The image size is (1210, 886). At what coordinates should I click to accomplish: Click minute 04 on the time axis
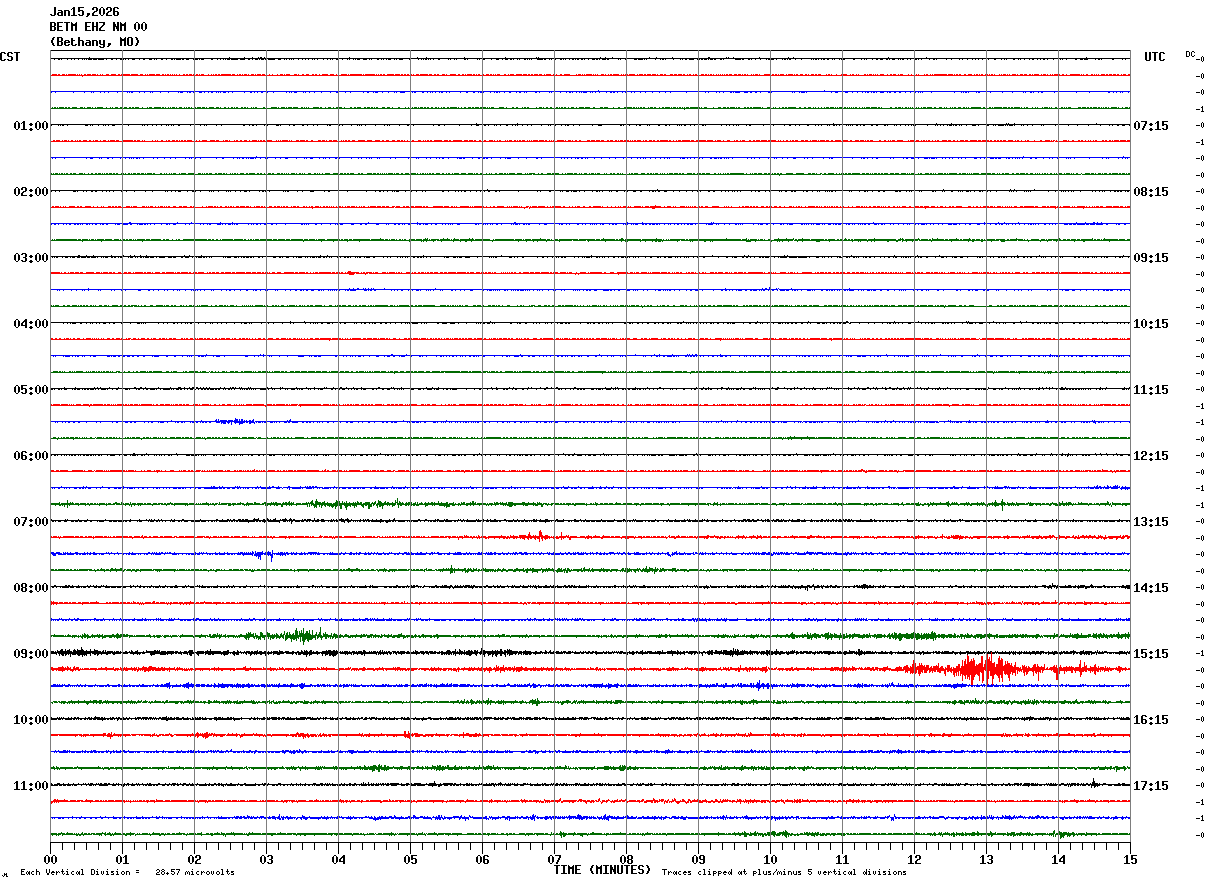click(338, 859)
